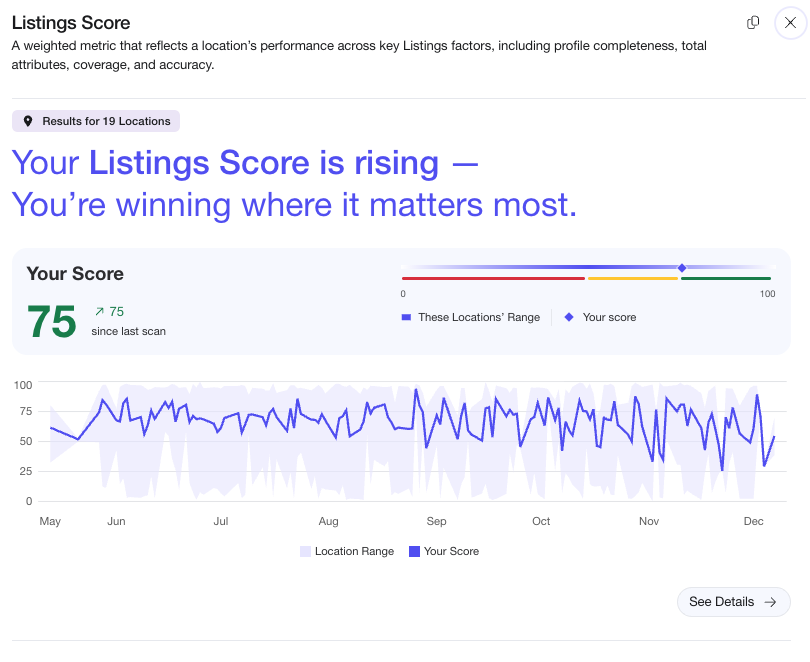Close the Listings Score panel
Screen dimensions: 810x662
[x=790, y=23]
